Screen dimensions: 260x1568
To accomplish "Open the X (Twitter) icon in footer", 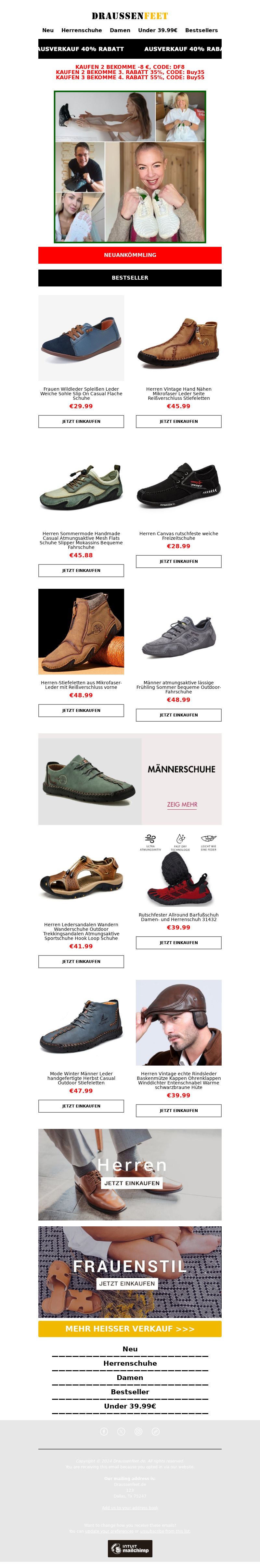I will 121,1431.
